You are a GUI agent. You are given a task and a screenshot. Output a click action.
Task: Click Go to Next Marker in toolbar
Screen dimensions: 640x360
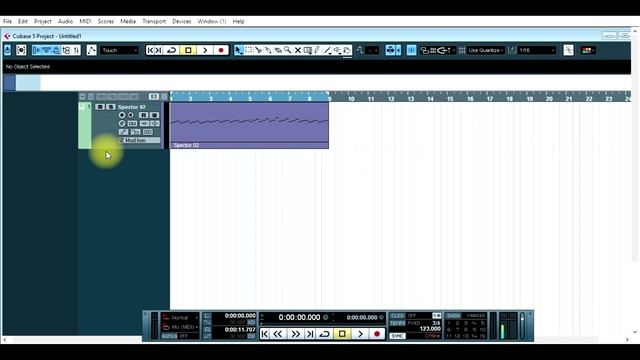coord(159,50)
